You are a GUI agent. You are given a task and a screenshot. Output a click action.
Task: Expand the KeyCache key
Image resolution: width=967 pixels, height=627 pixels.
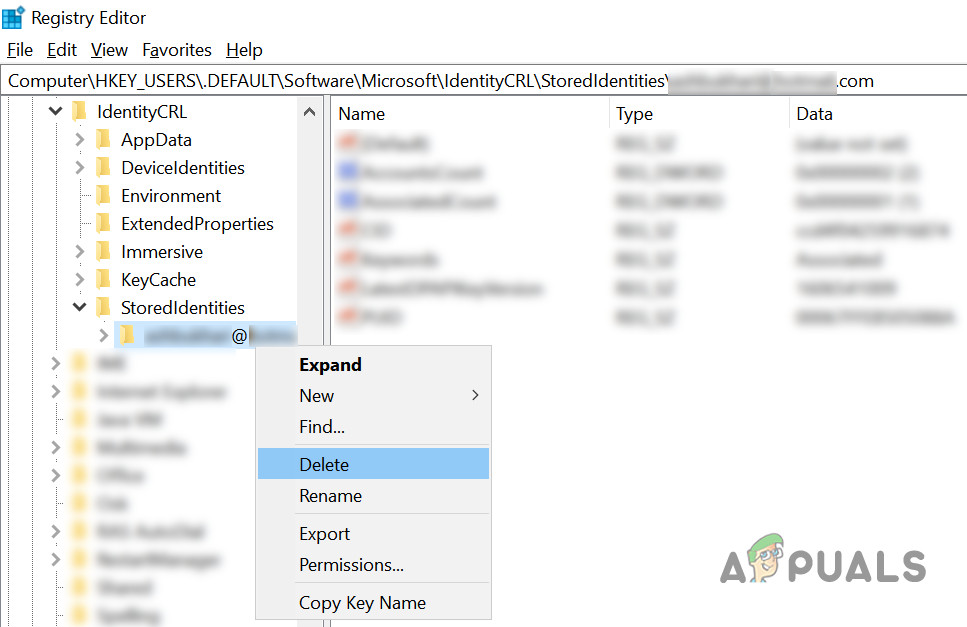pyautogui.click(x=80, y=280)
